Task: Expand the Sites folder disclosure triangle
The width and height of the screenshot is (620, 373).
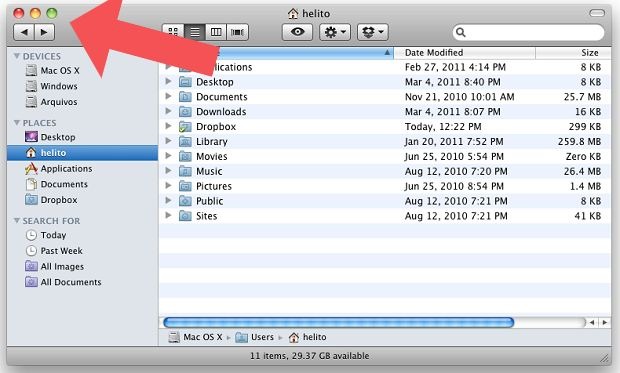Action: click(x=168, y=216)
